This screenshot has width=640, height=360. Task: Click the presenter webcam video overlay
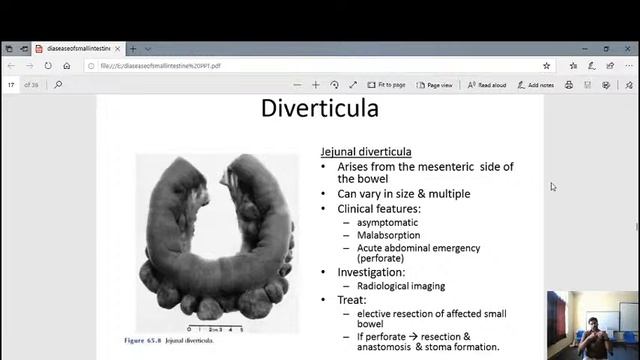593,325
